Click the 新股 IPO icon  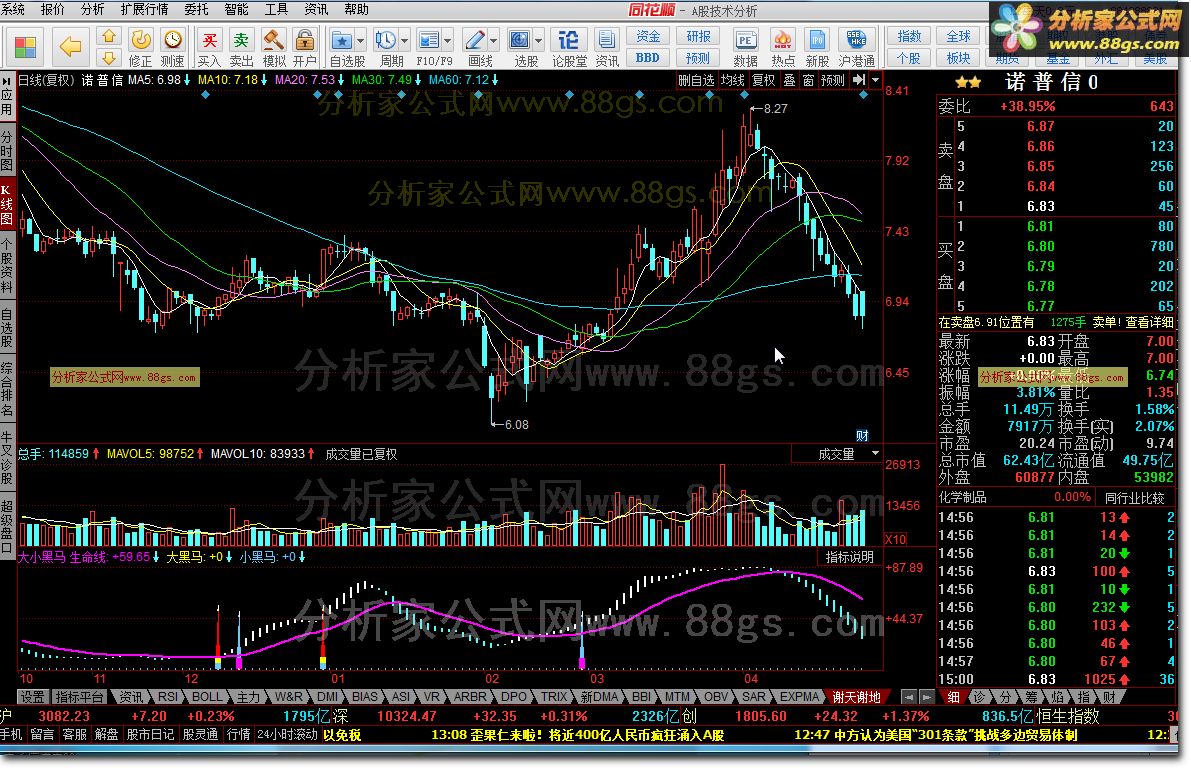pyautogui.click(x=817, y=47)
